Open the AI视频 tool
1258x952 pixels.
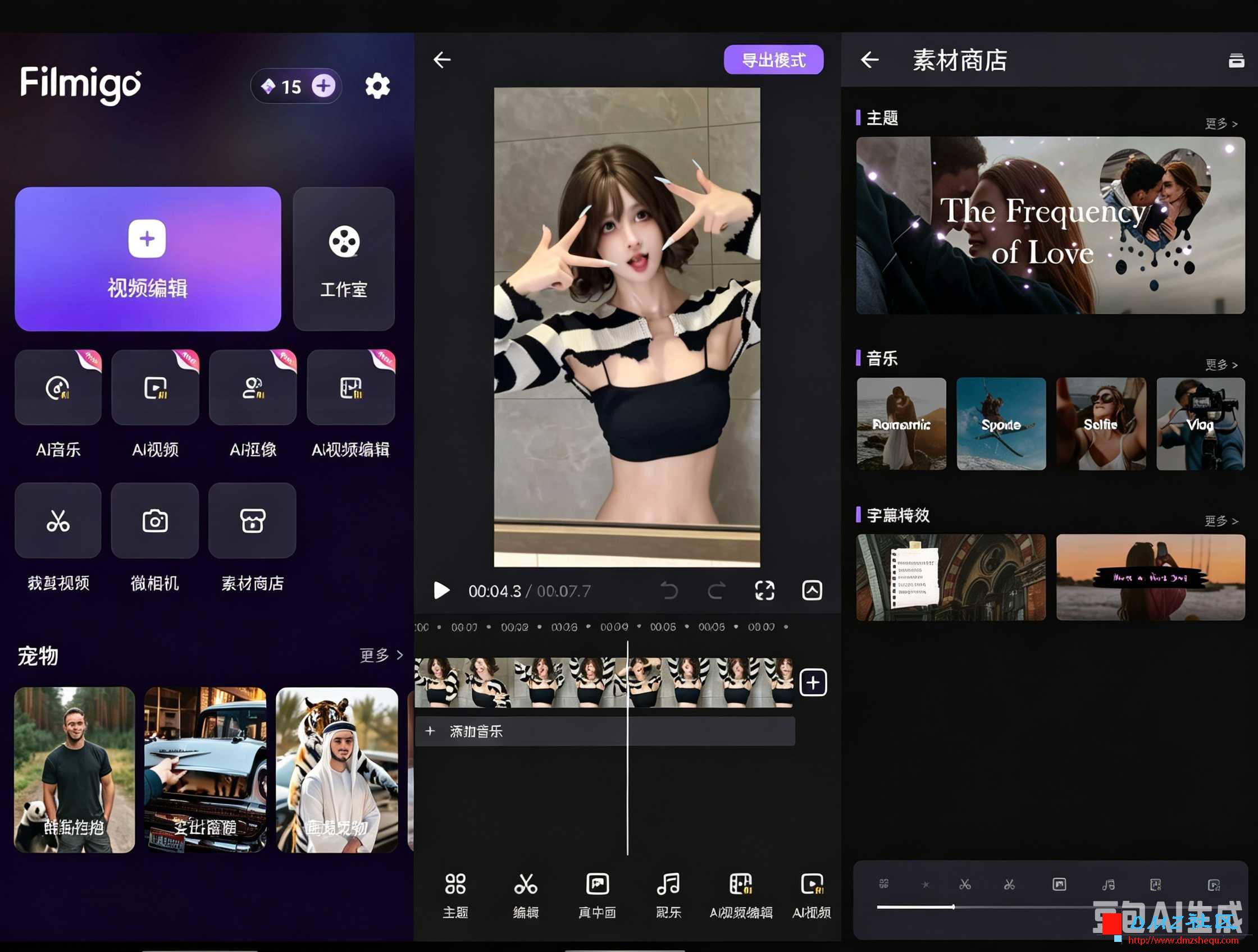(x=155, y=388)
